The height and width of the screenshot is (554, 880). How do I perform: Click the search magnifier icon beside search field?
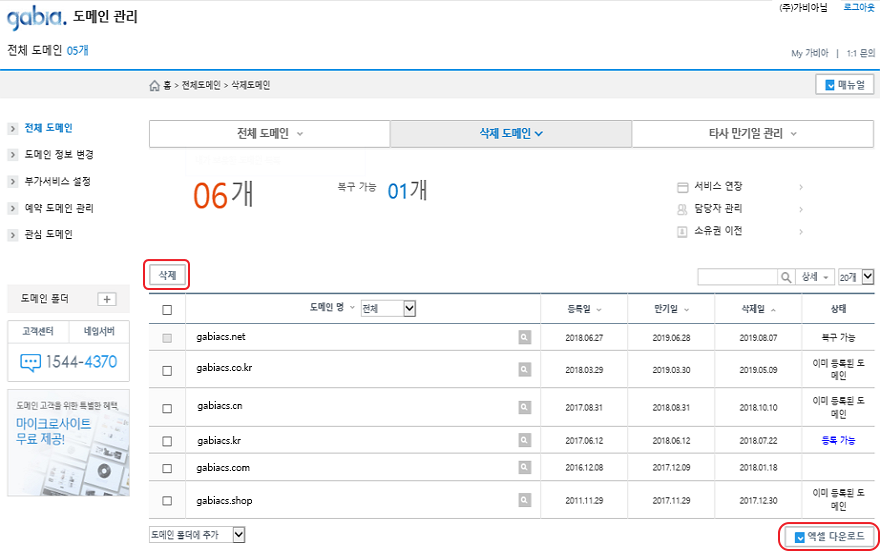[x=786, y=277]
